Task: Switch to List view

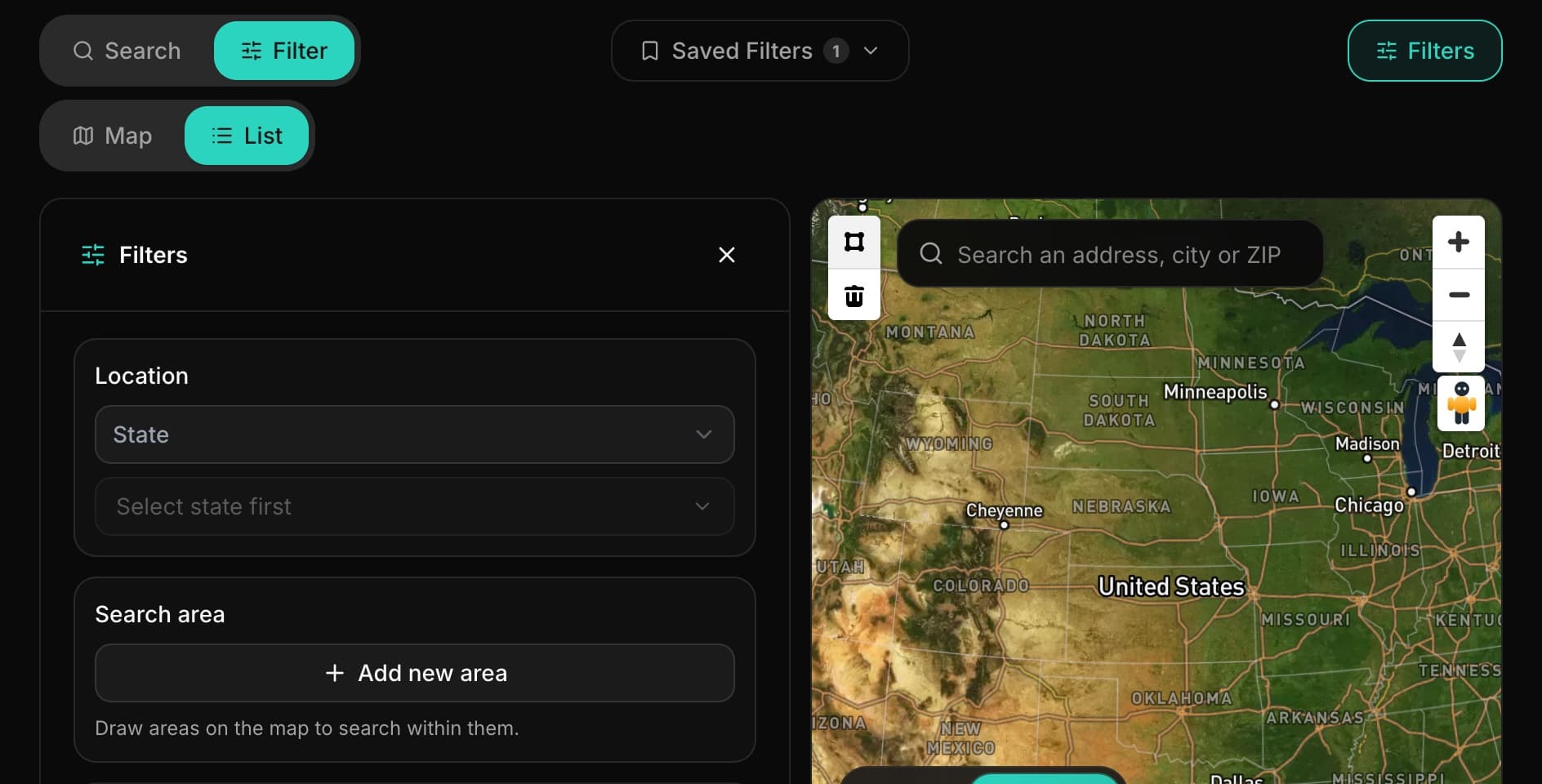Action: click(247, 136)
